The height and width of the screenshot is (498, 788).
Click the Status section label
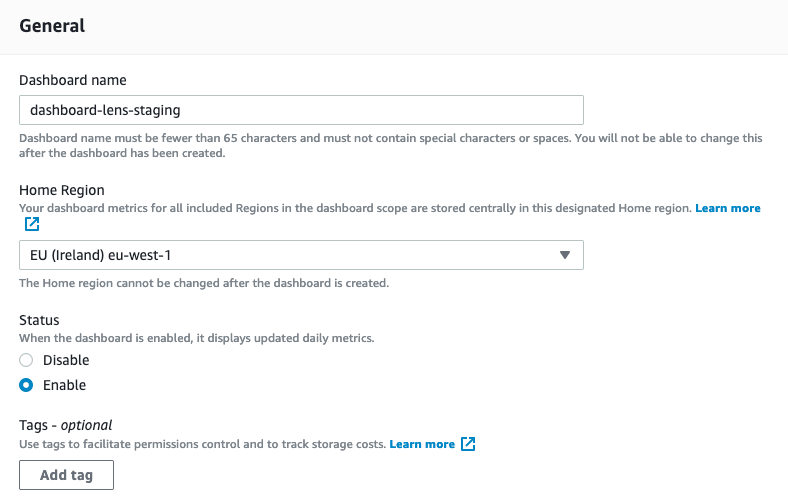39,320
